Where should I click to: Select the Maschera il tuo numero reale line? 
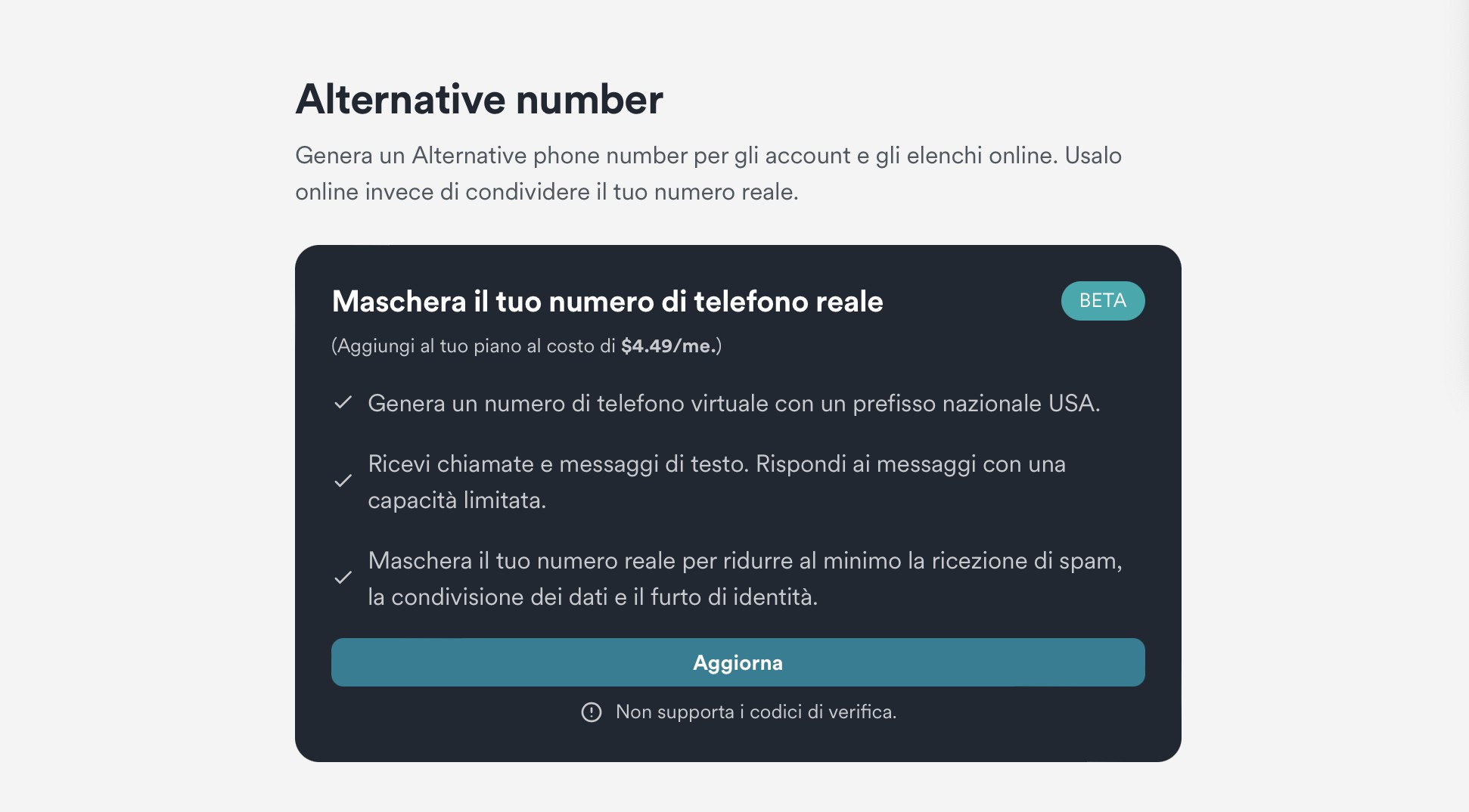744,561
